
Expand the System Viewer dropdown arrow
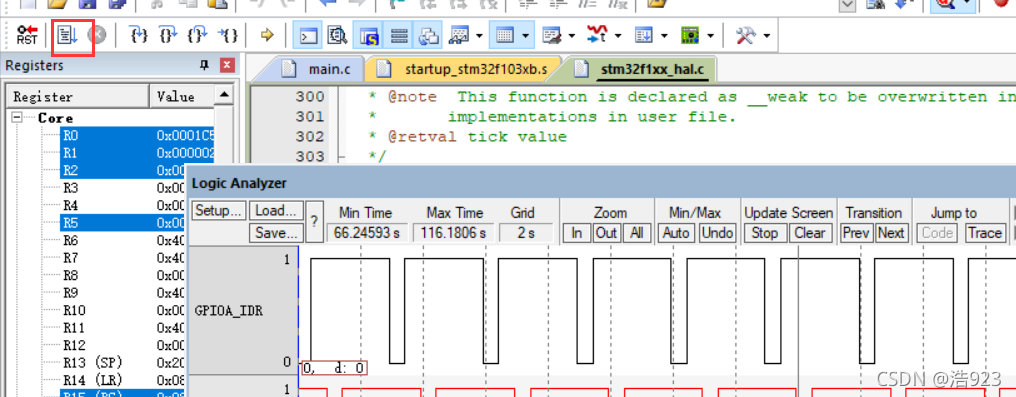(x=710, y=36)
